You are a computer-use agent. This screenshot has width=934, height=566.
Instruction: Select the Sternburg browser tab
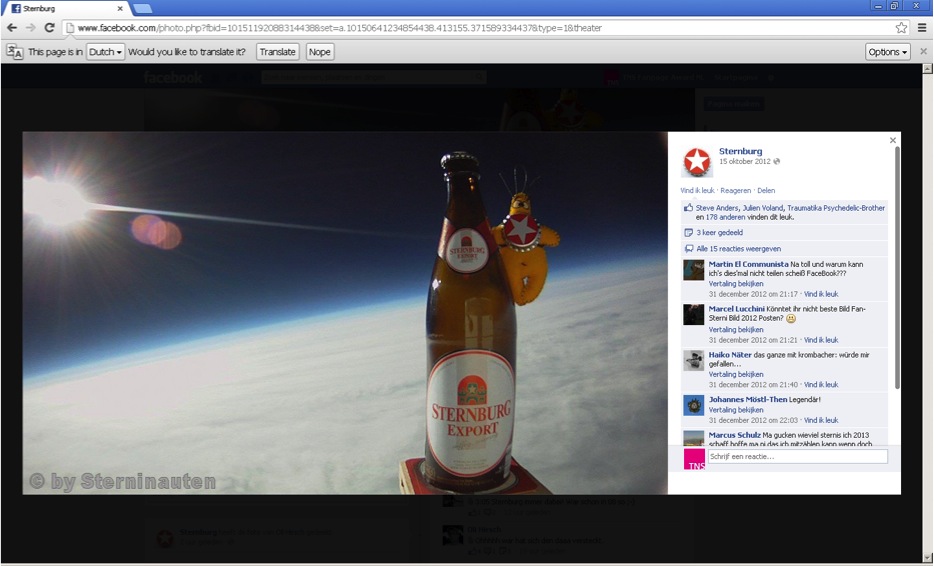point(66,8)
